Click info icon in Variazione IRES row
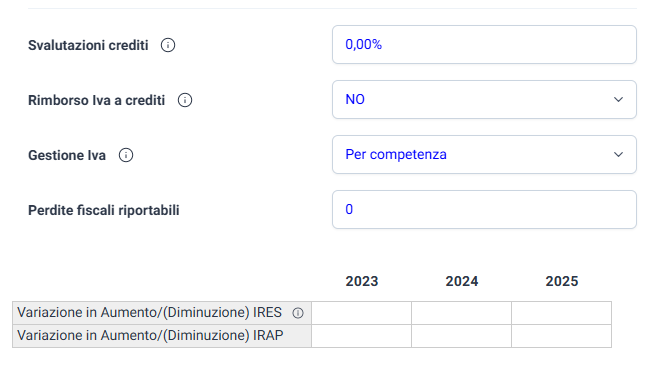The image size is (659, 390). (298, 313)
